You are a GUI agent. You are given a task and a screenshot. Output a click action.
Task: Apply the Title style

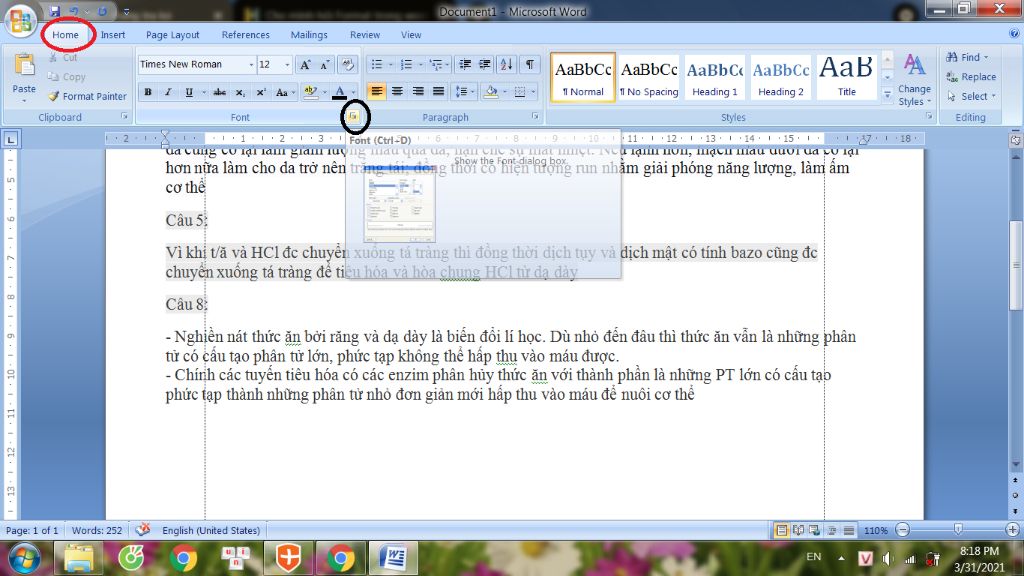[846, 77]
